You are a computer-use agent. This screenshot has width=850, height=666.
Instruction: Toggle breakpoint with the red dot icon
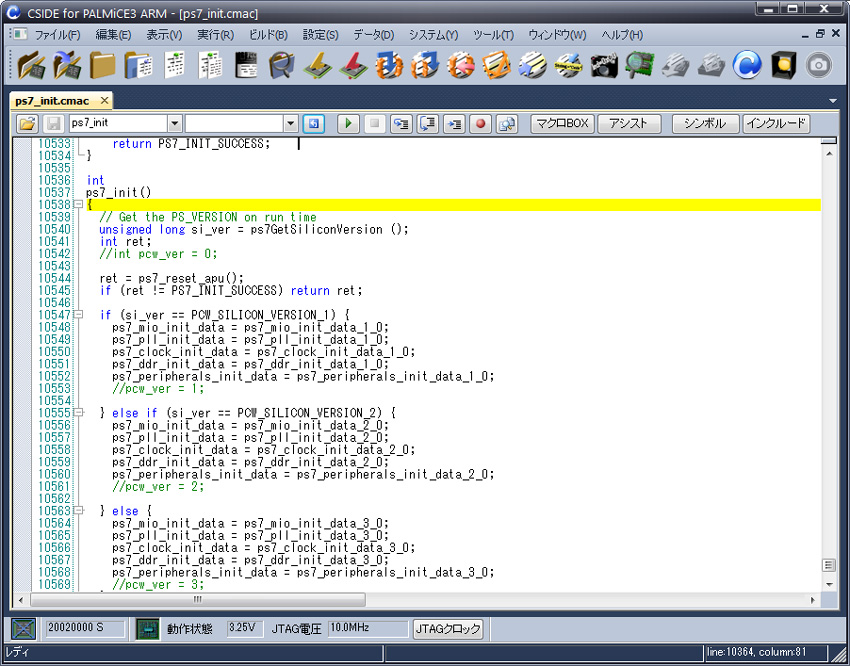tap(480, 124)
